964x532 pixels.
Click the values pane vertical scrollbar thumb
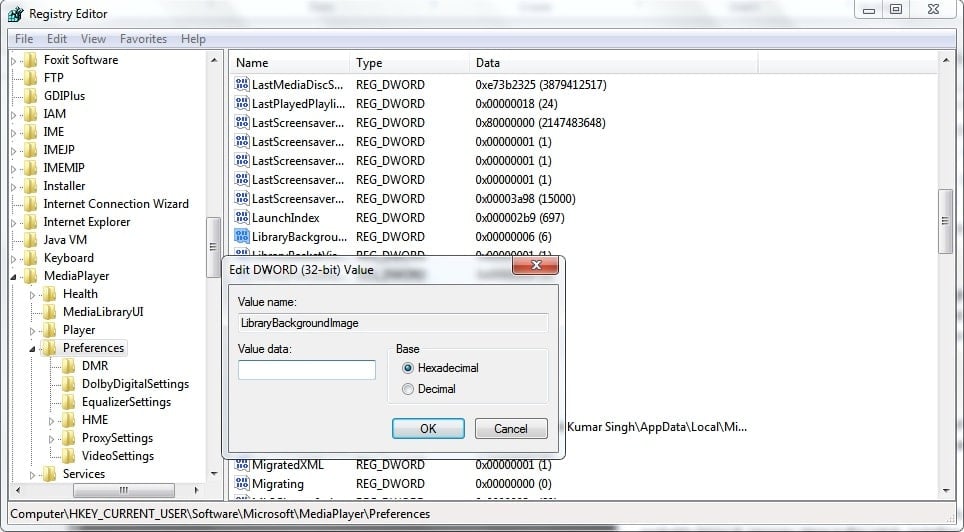[x=946, y=221]
